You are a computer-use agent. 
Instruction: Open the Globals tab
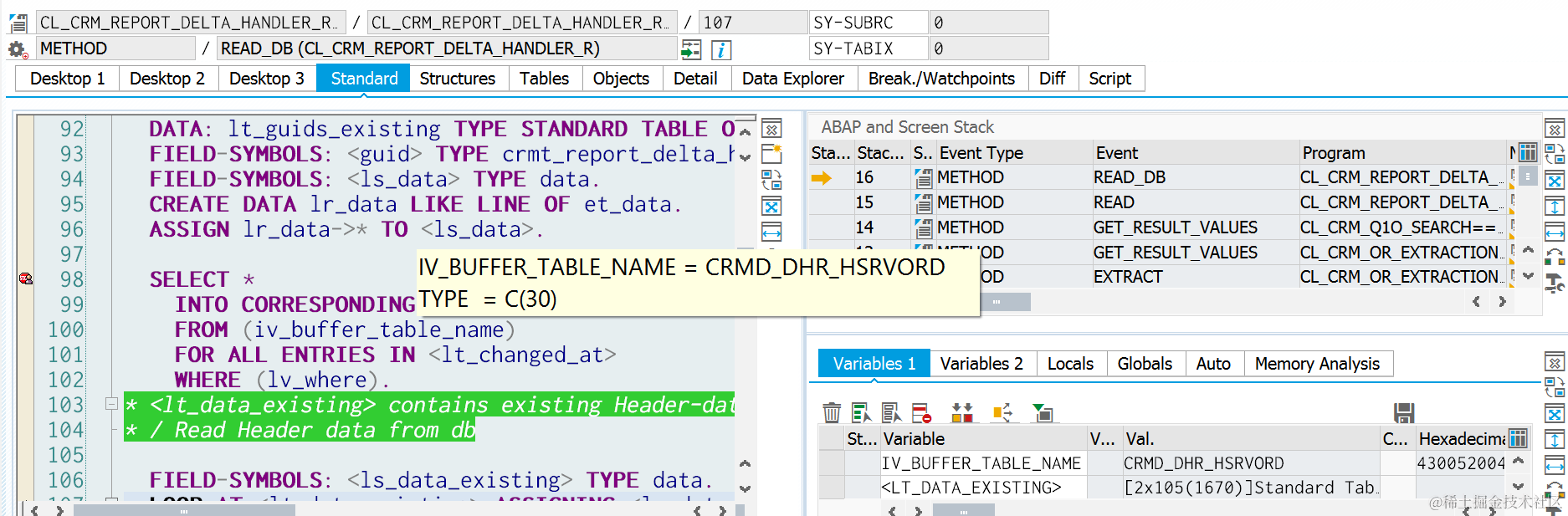tap(1145, 364)
